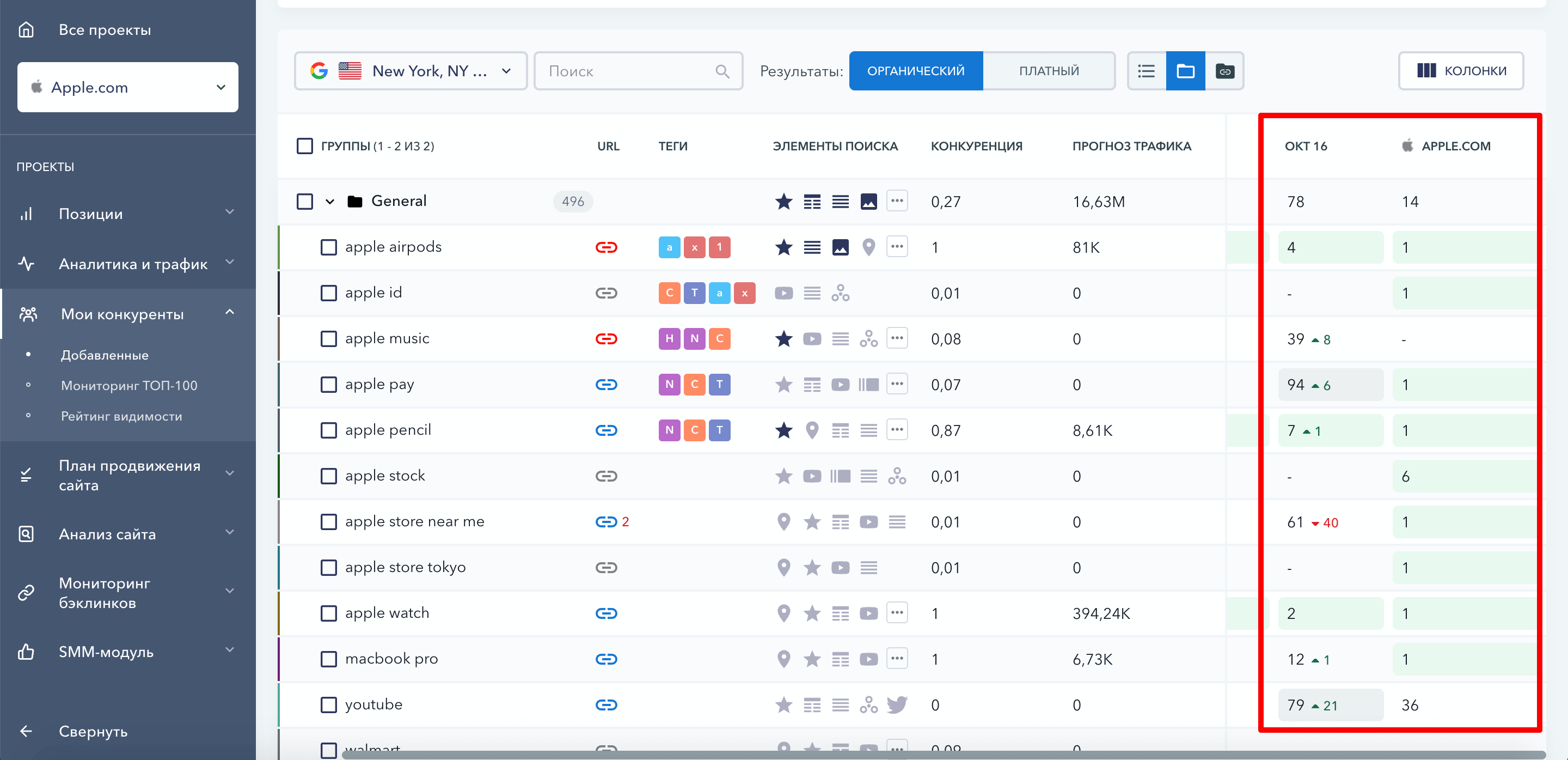Click star search element for apple music
This screenshot has width=1568, height=760.
(x=783, y=338)
